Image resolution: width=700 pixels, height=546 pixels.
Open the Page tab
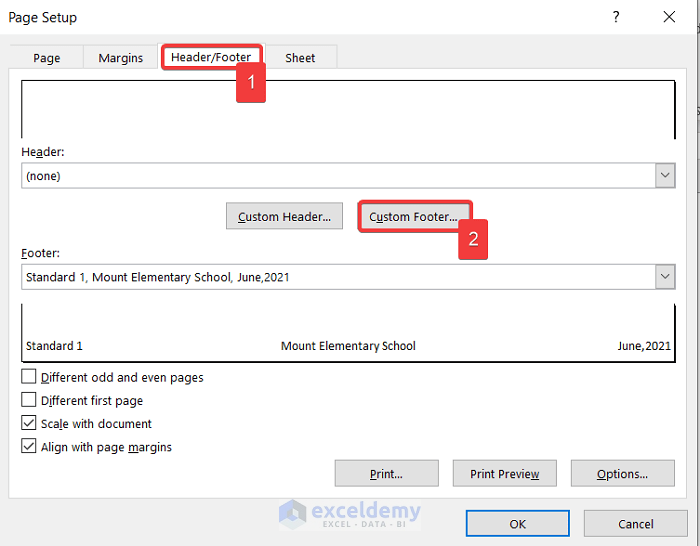coord(46,58)
